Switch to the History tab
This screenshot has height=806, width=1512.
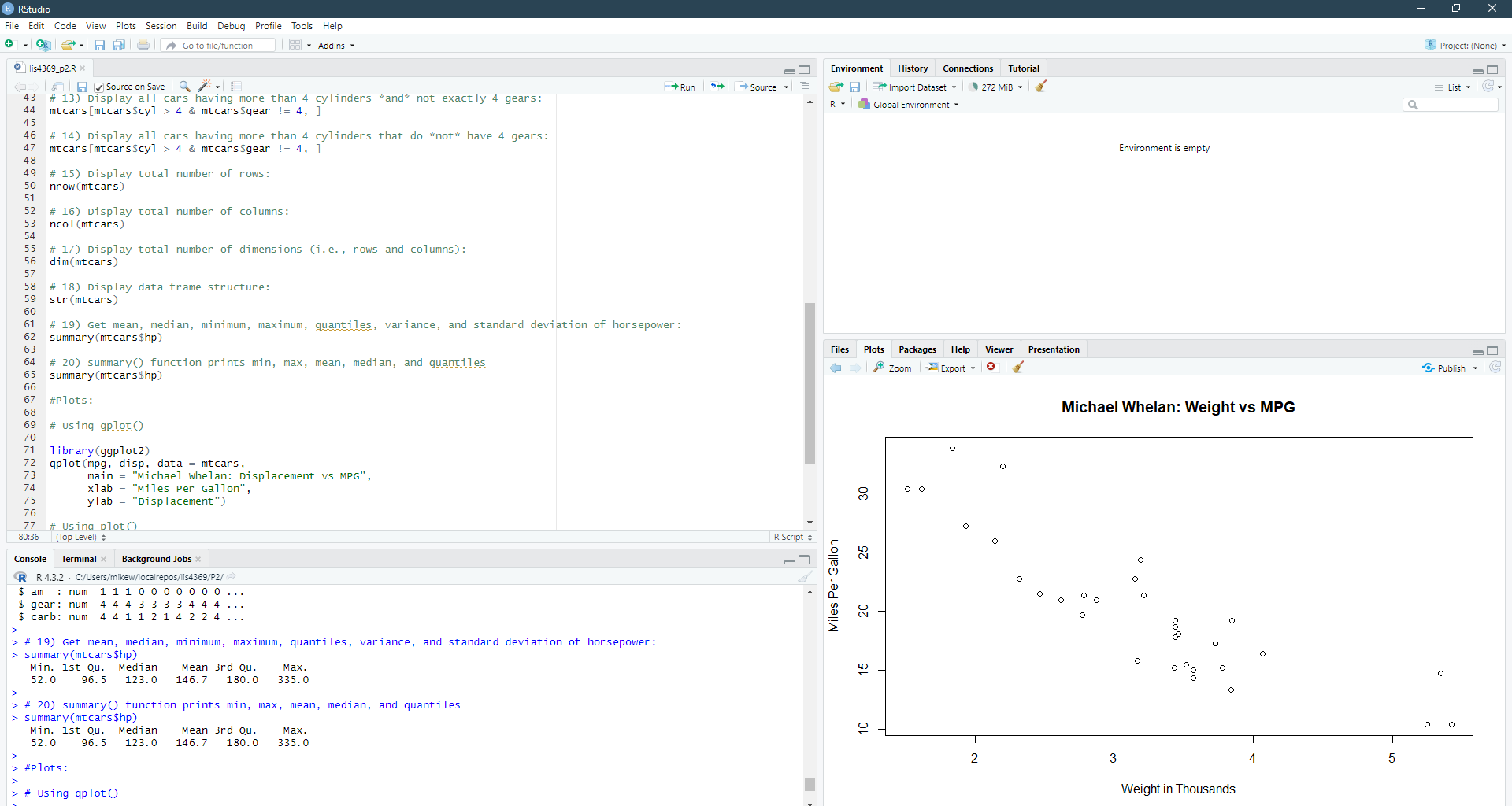coord(913,68)
